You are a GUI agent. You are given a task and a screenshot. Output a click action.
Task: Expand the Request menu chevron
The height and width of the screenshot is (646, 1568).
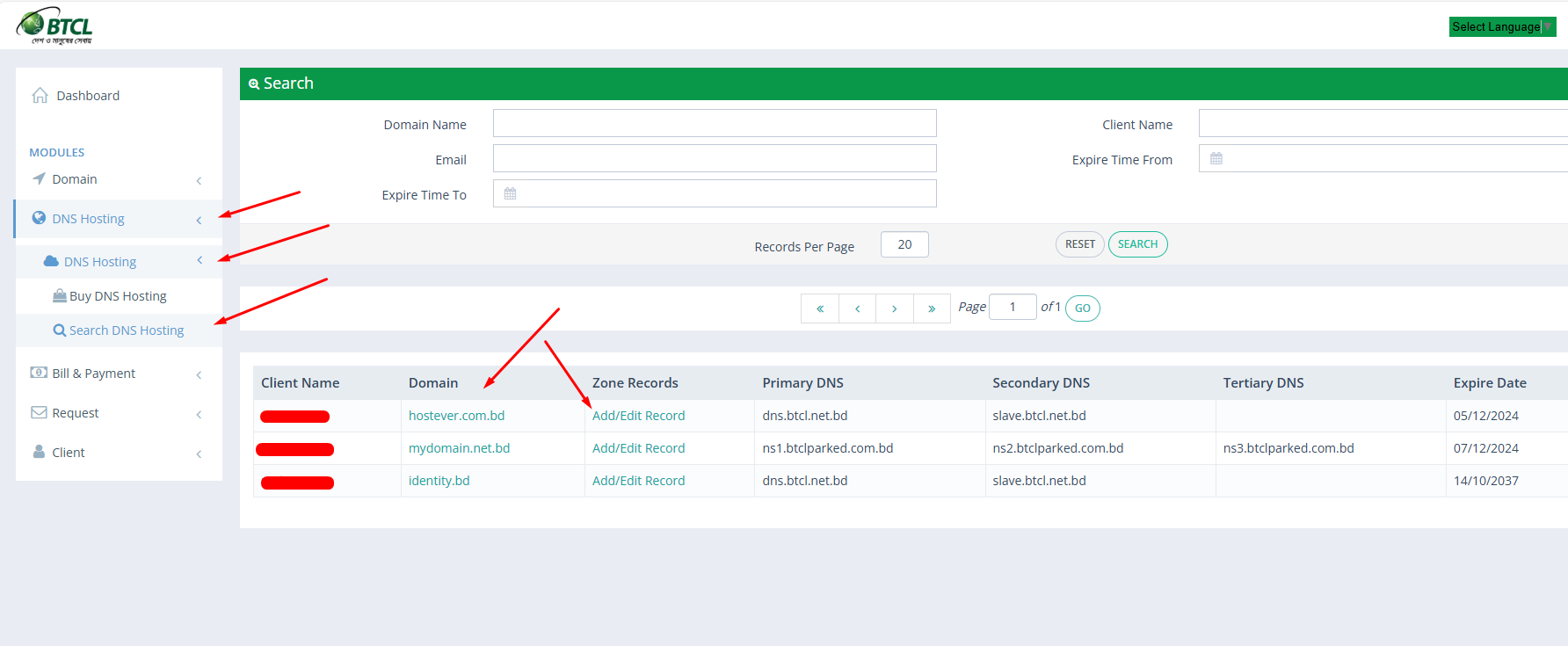click(200, 414)
